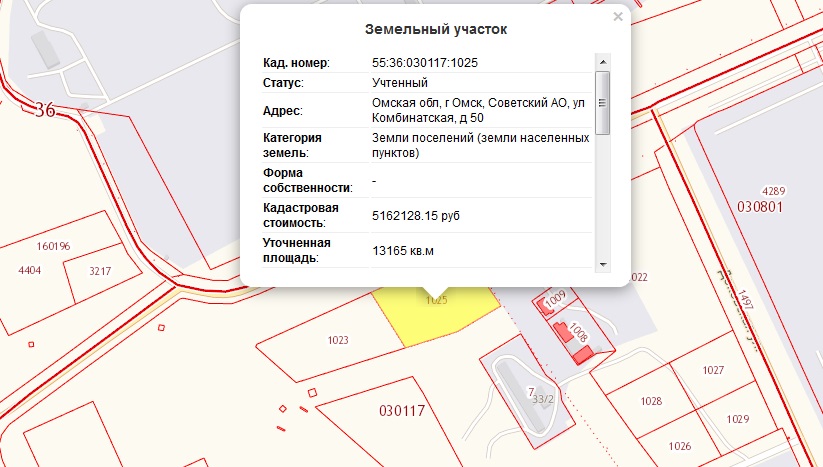This screenshot has height=467, width=823.
Task: Select land parcel 1023 on map
Action: click(338, 341)
